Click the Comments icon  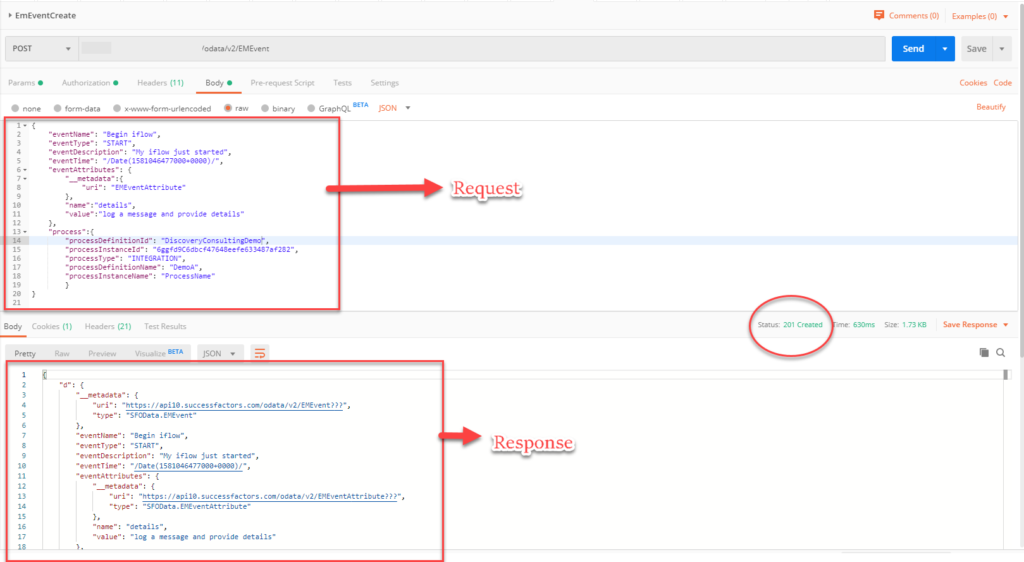pyautogui.click(x=879, y=15)
